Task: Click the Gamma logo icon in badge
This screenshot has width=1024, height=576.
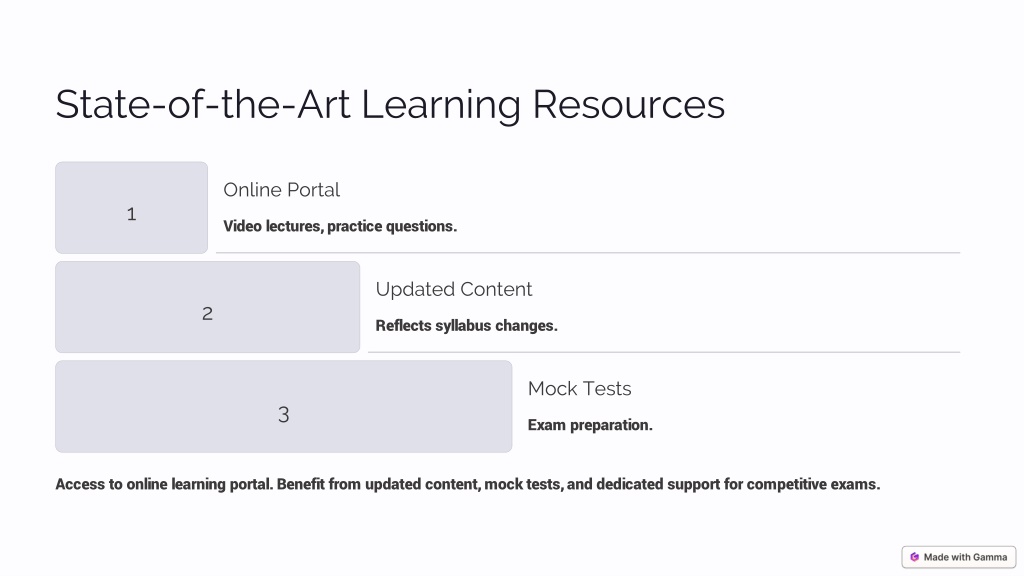Action: pyautogui.click(x=914, y=557)
